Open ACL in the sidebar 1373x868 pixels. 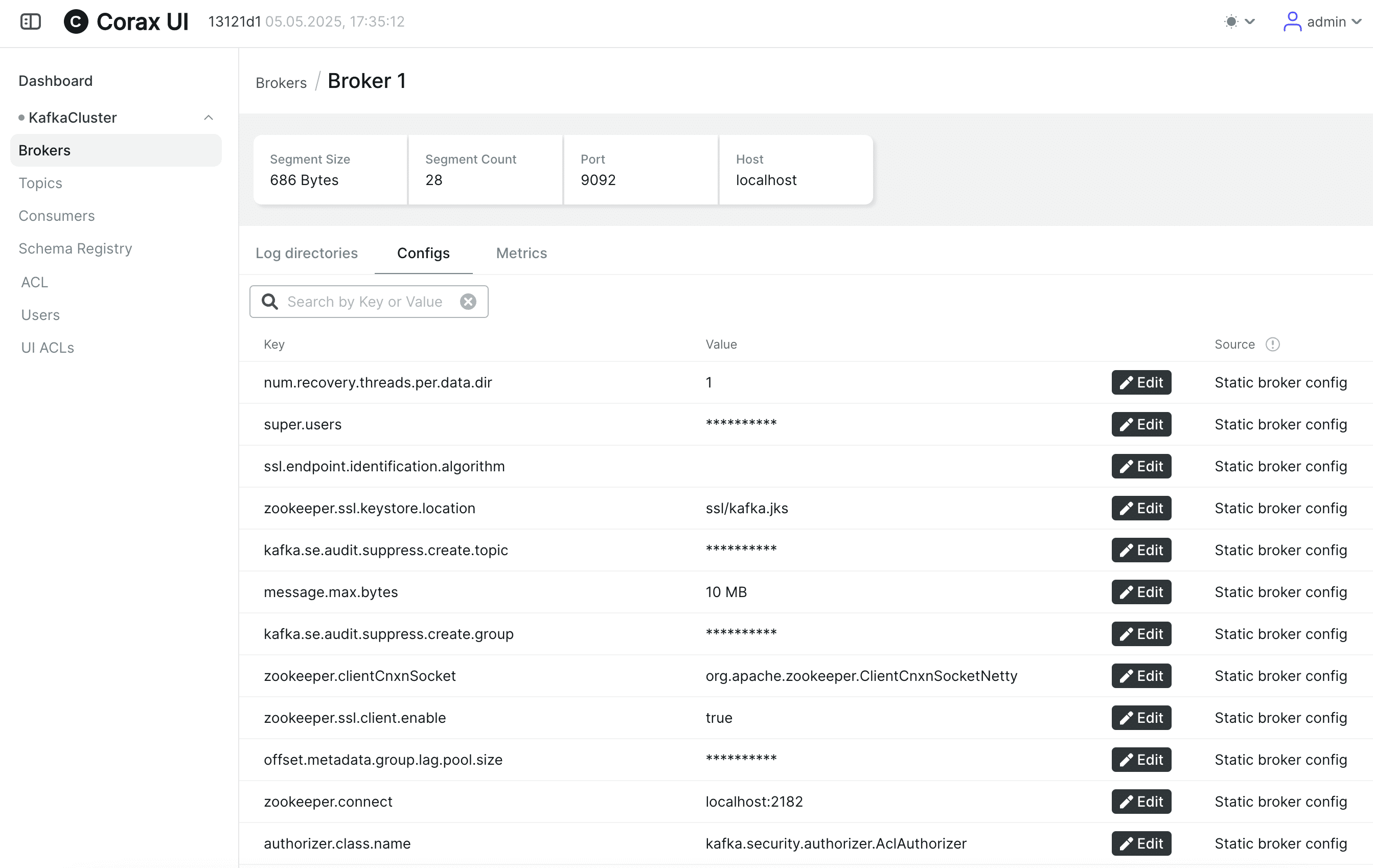[34, 282]
